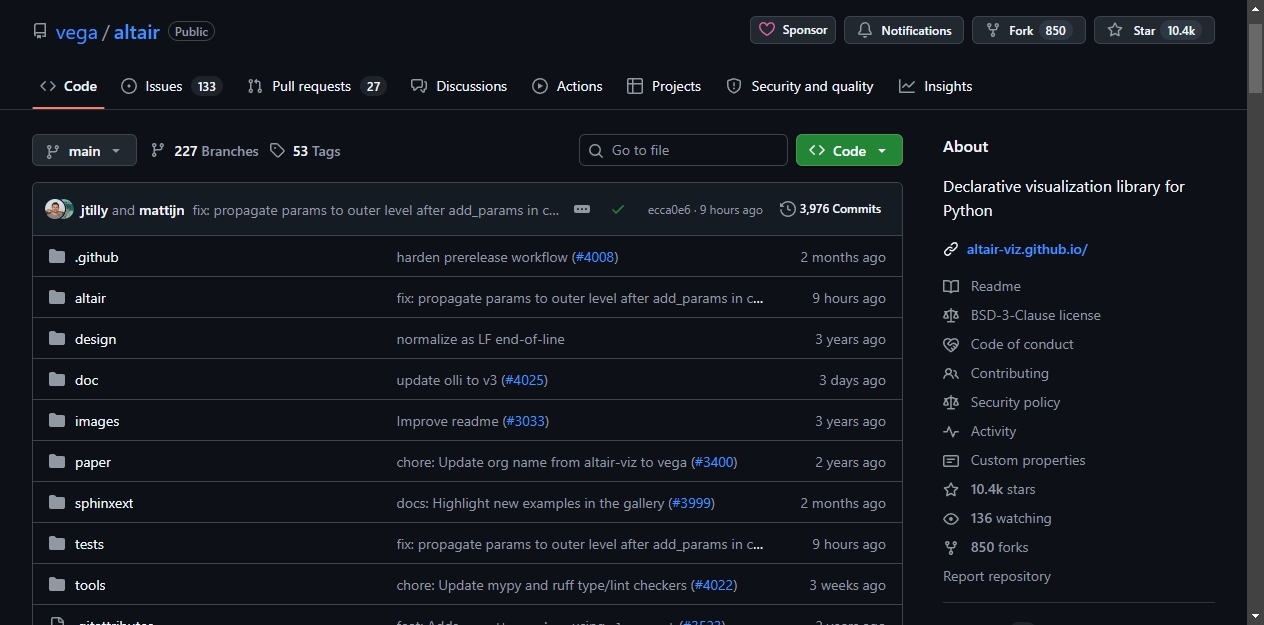Click the 136 watching eye icon

[x=951, y=518]
